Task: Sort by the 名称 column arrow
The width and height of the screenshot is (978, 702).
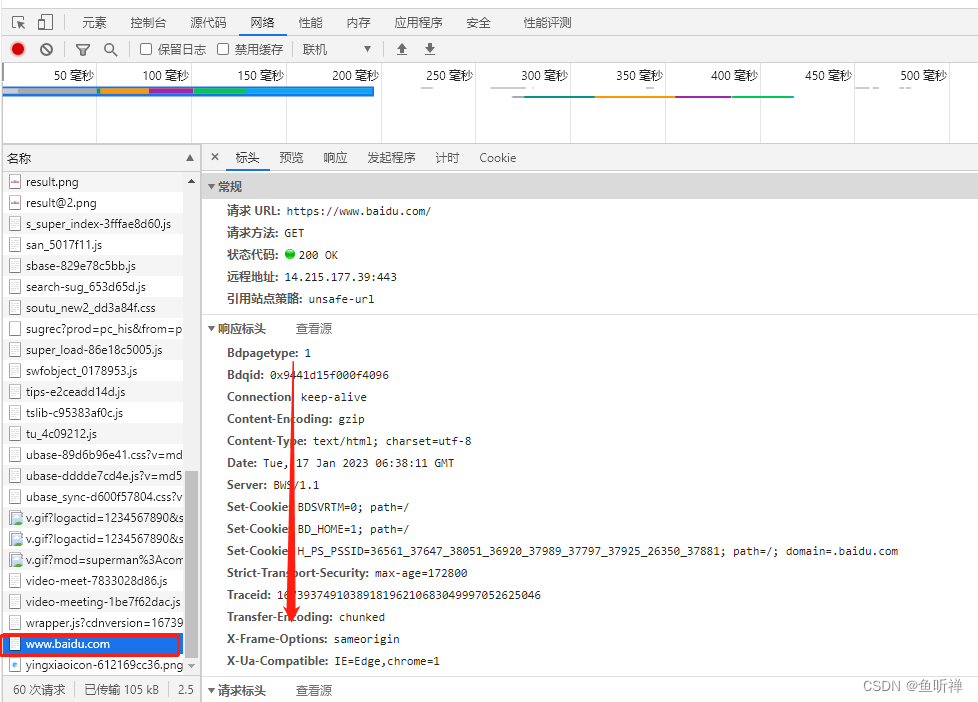Action: [x=190, y=158]
